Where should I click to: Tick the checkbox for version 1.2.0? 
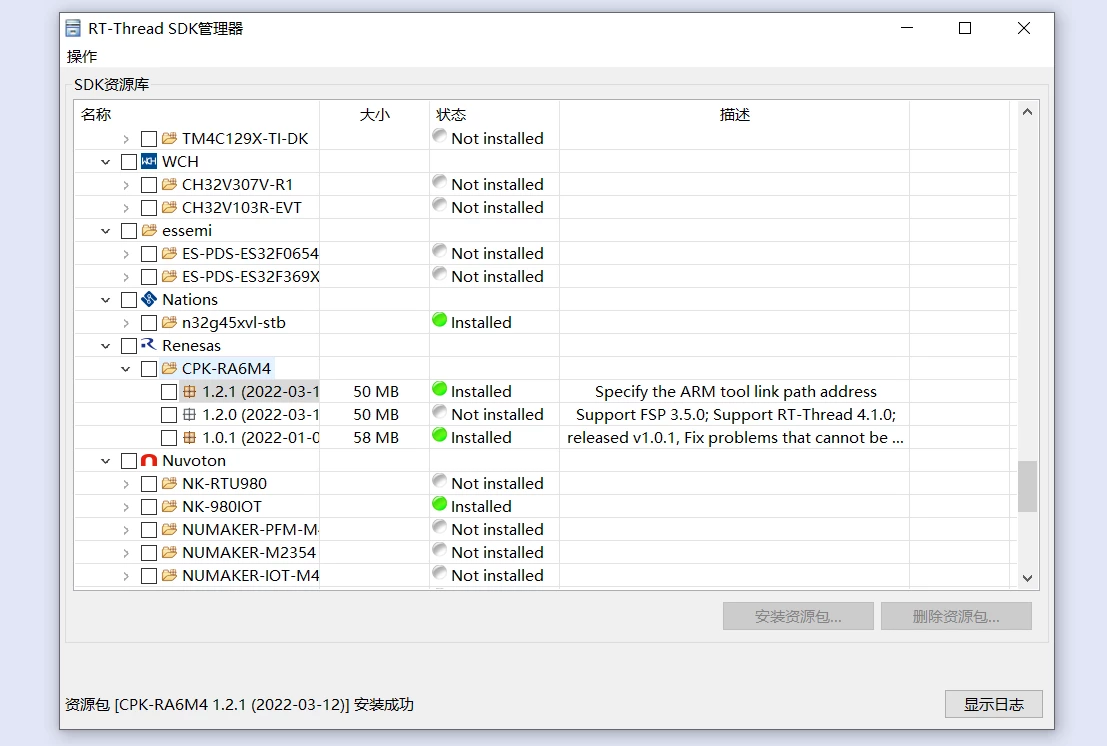click(169, 414)
